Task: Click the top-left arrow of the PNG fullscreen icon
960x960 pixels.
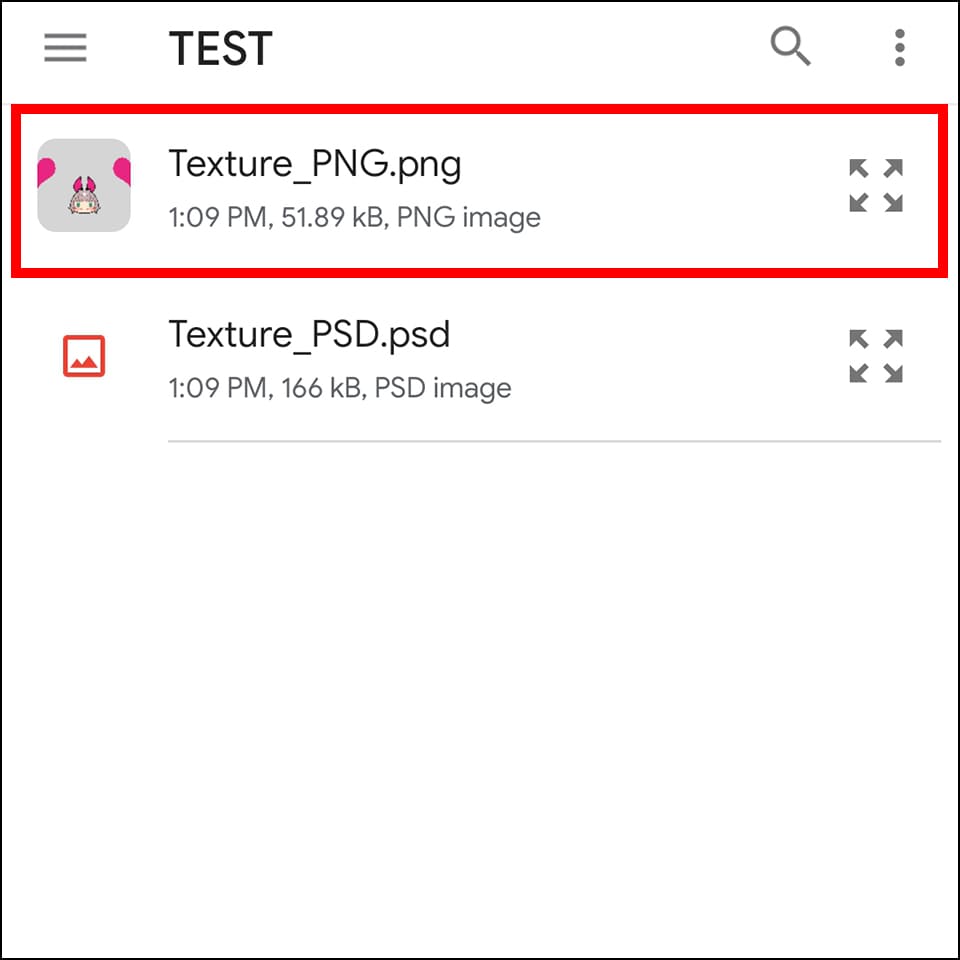Action: click(859, 168)
